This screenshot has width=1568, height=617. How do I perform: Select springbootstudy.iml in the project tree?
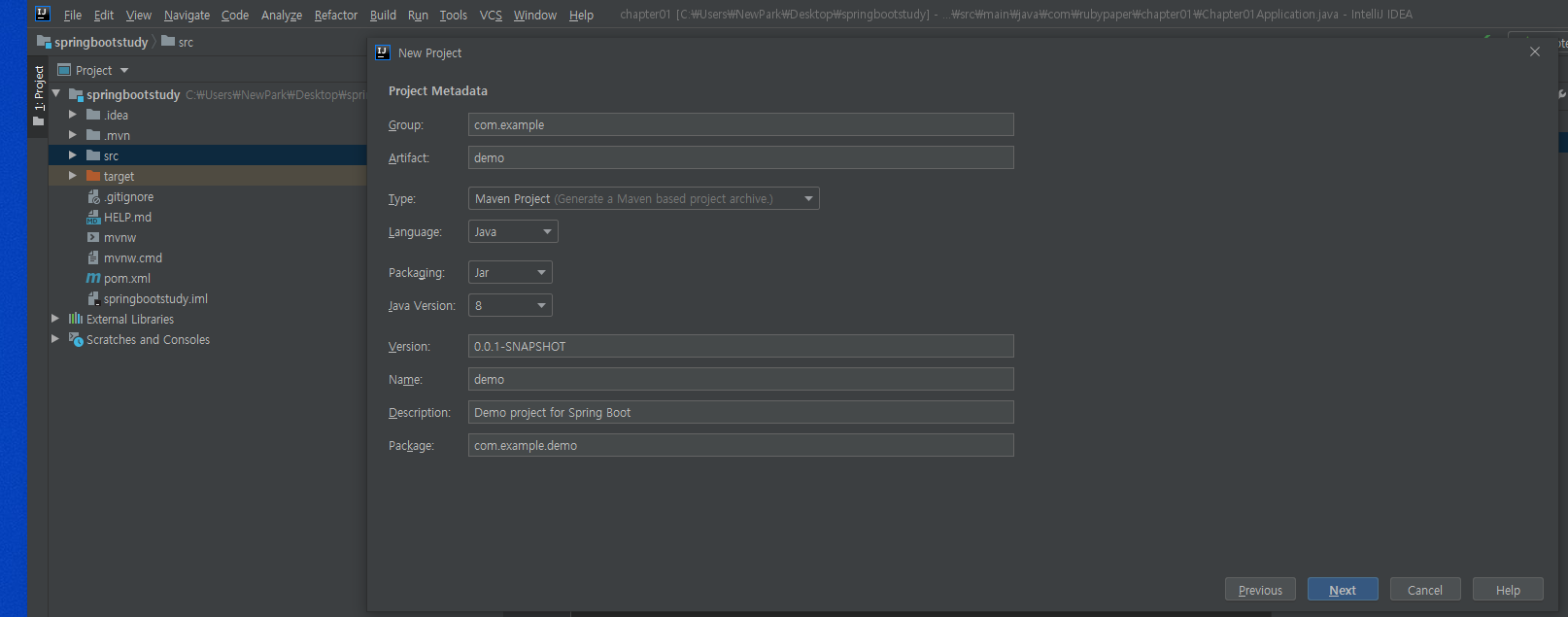(x=155, y=298)
